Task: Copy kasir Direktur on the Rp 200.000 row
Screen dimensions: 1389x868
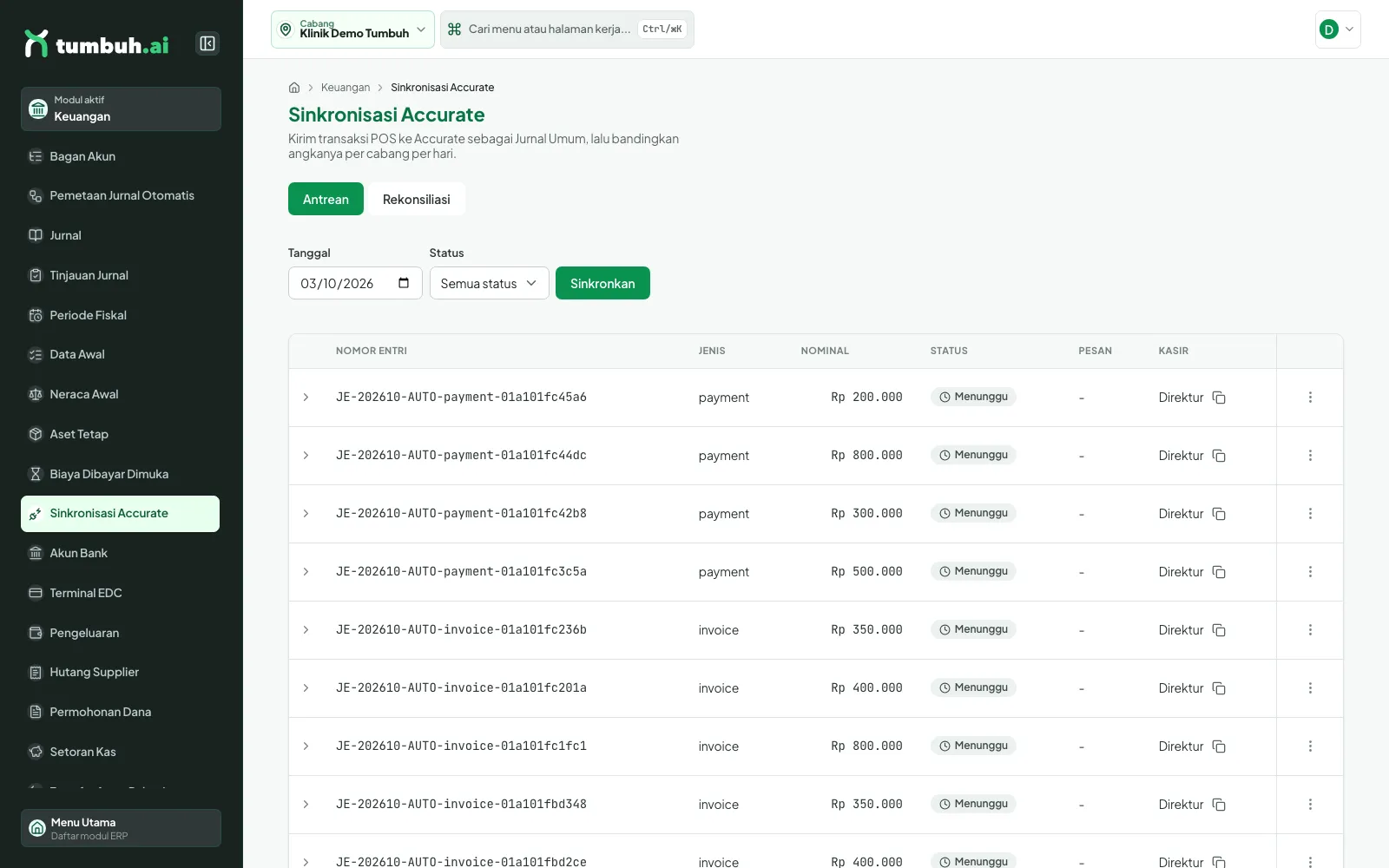Action: tap(1219, 398)
